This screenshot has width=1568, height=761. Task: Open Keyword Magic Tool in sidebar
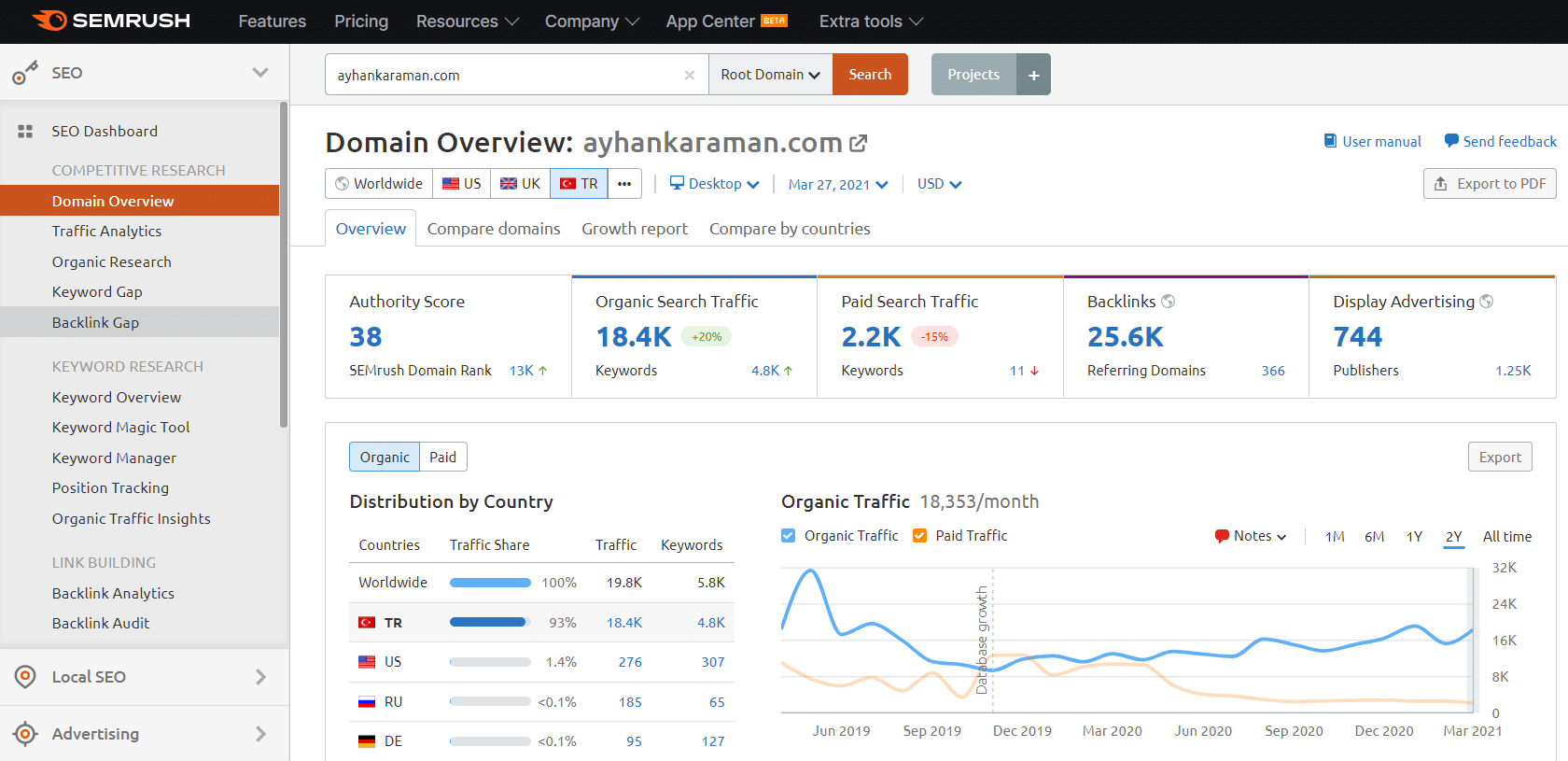(x=120, y=428)
